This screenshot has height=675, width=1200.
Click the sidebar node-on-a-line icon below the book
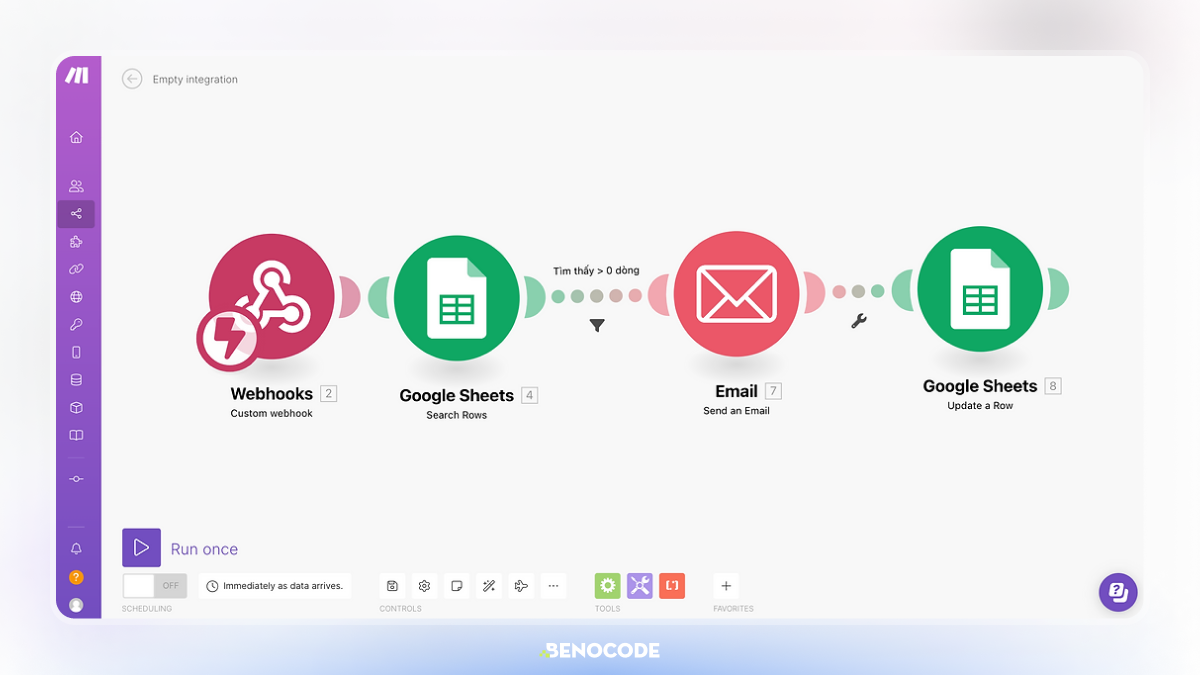tap(76, 479)
